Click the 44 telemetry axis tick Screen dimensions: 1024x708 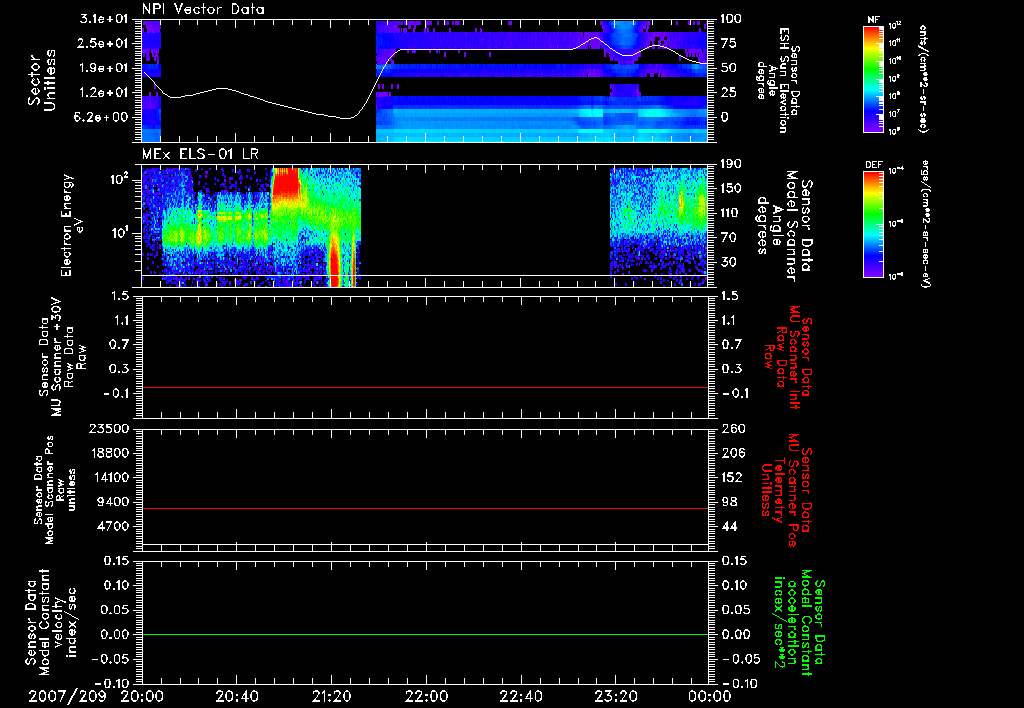728,527
